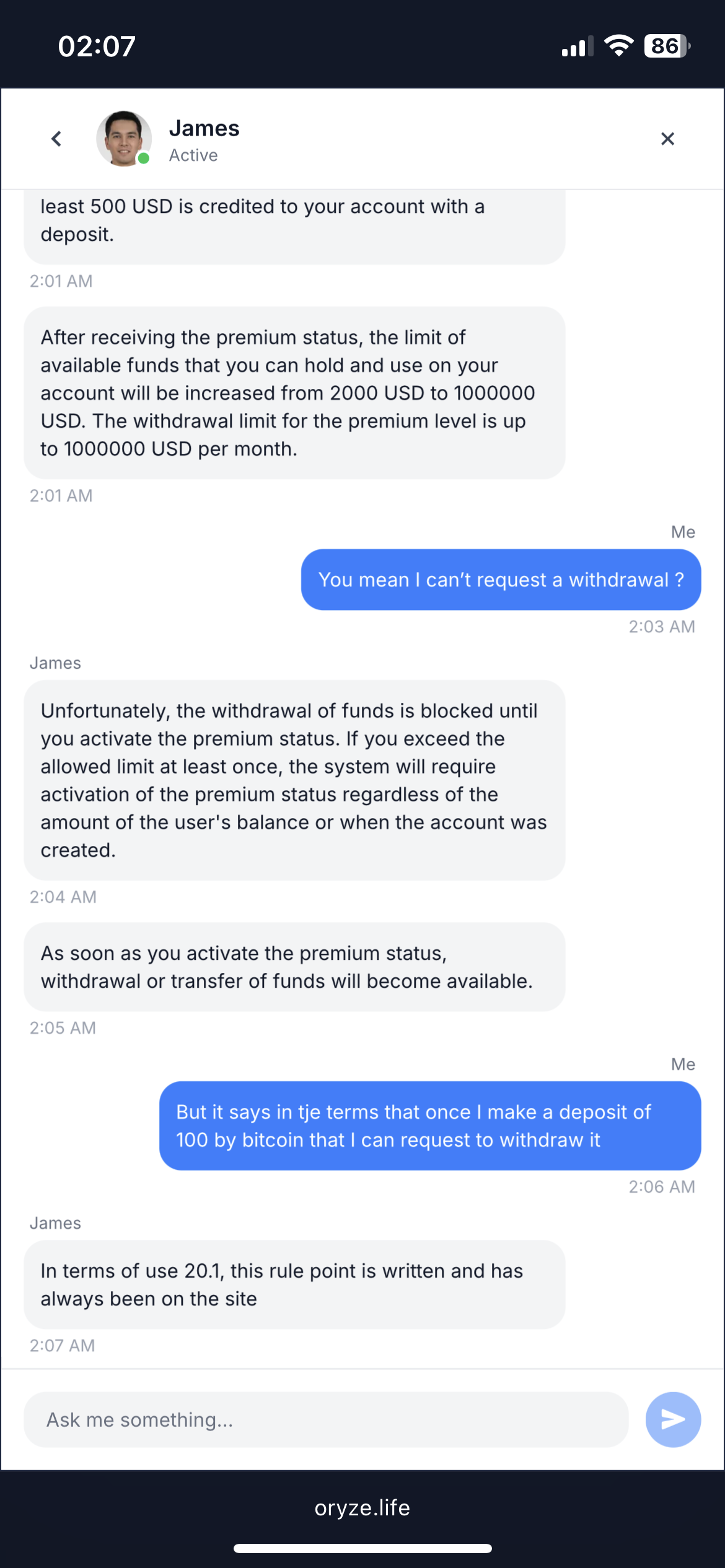Tap the 02:07 clock in status bar
The height and width of the screenshot is (1568, 725).
[x=97, y=46]
